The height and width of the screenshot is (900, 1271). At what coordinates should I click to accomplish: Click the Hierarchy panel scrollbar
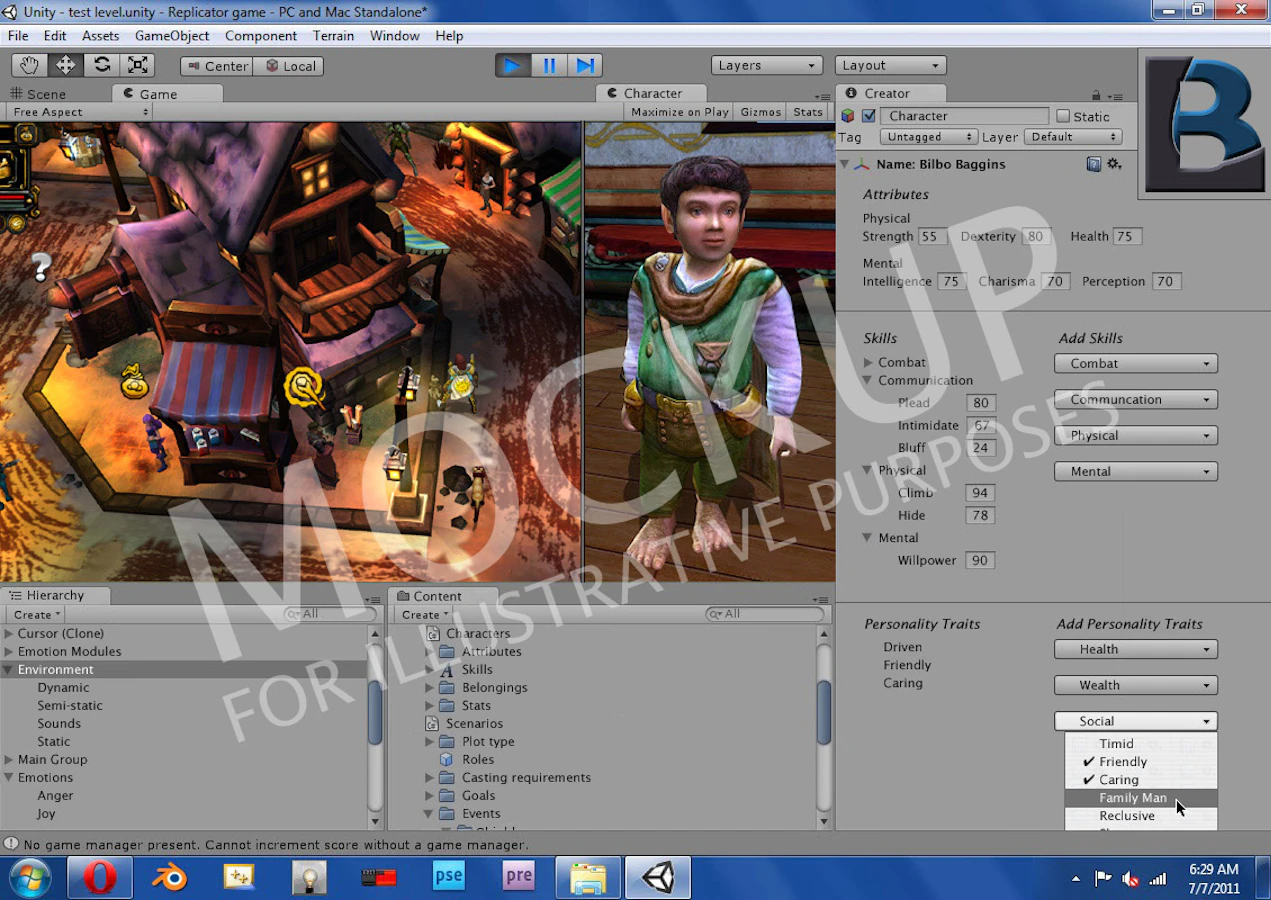(375, 712)
